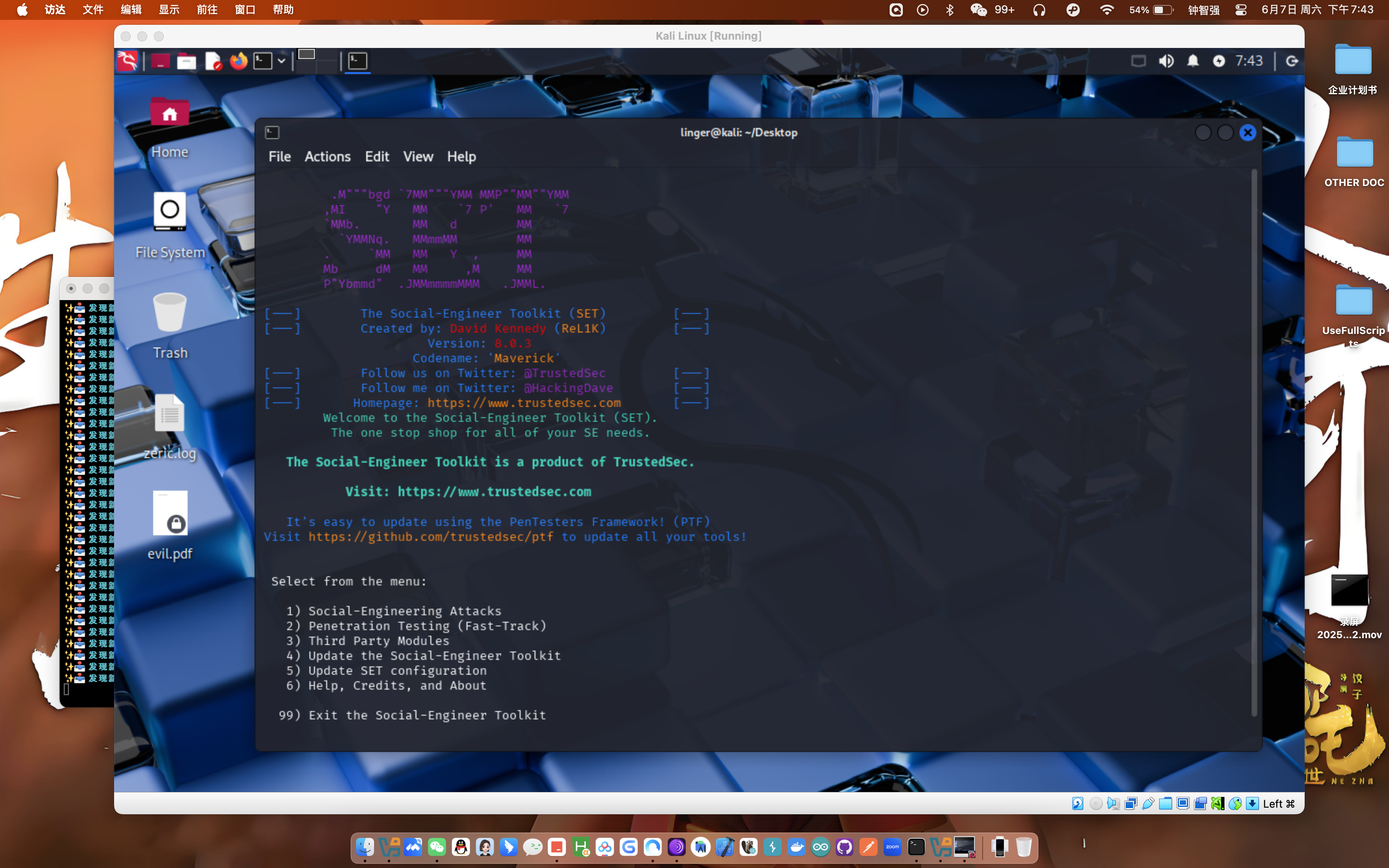Open the terminal's File menu
This screenshot has width=1389, height=868.
click(279, 156)
